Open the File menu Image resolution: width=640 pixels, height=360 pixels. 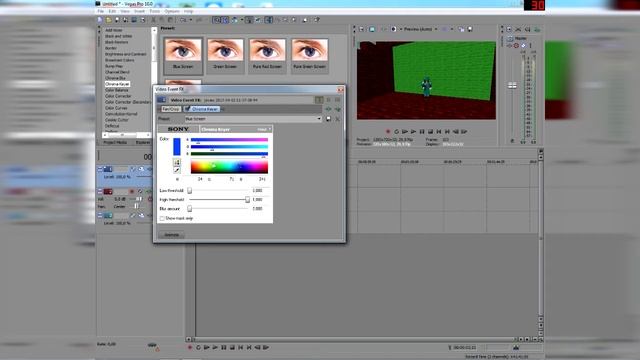tap(100, 11)
